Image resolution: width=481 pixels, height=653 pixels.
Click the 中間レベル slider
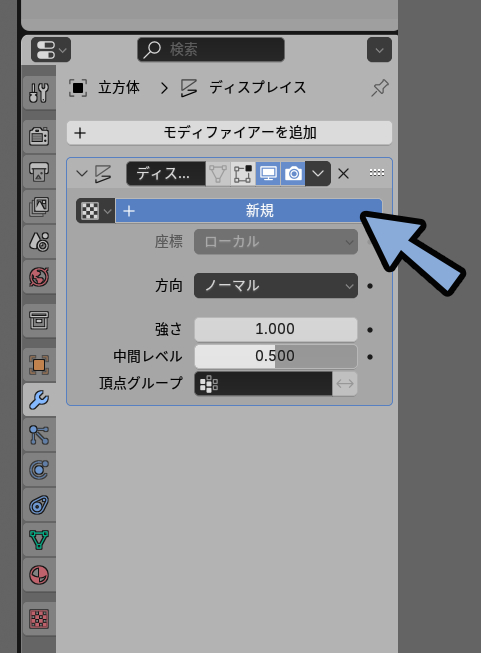[x=276, y=356]
